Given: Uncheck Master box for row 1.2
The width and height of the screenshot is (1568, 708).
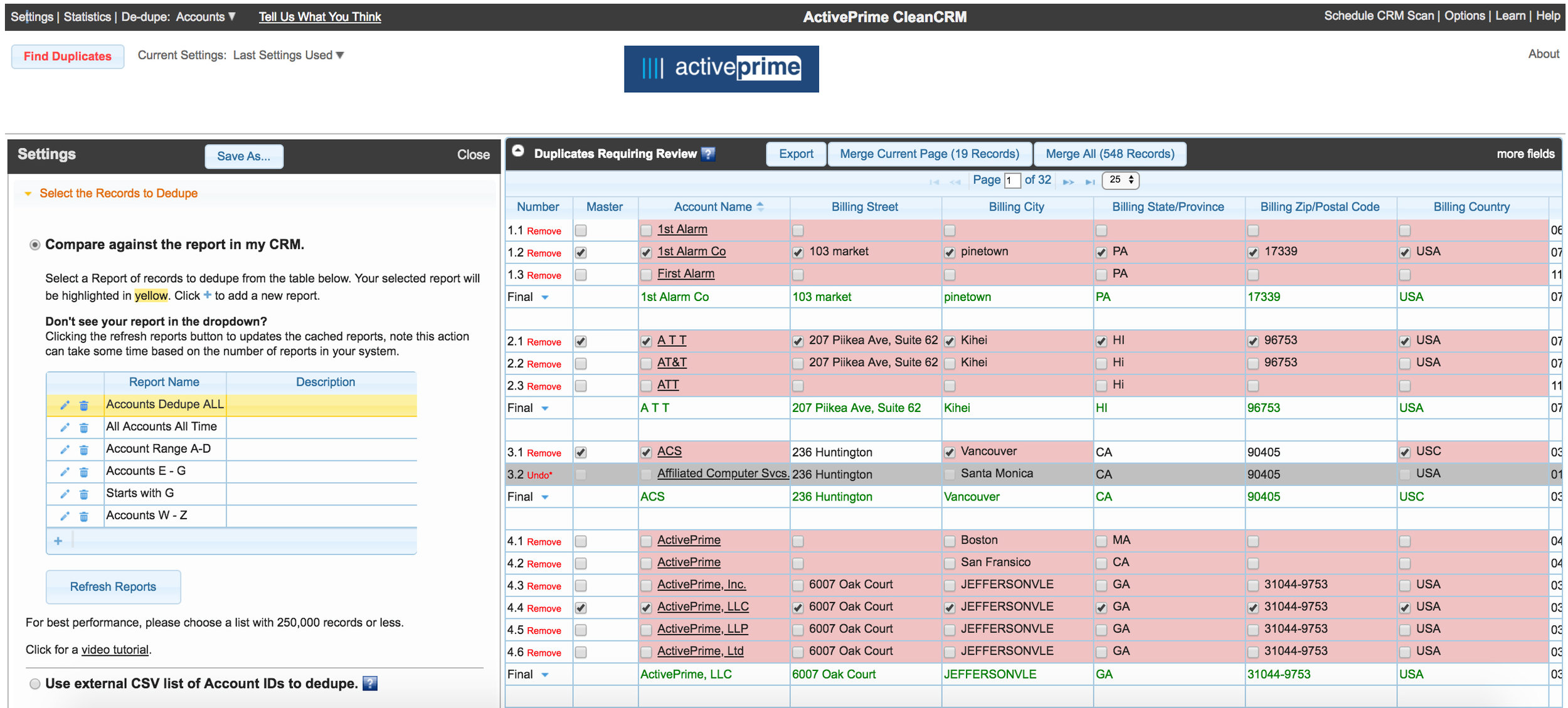Looking at the screenshot, I should [581, 253].
